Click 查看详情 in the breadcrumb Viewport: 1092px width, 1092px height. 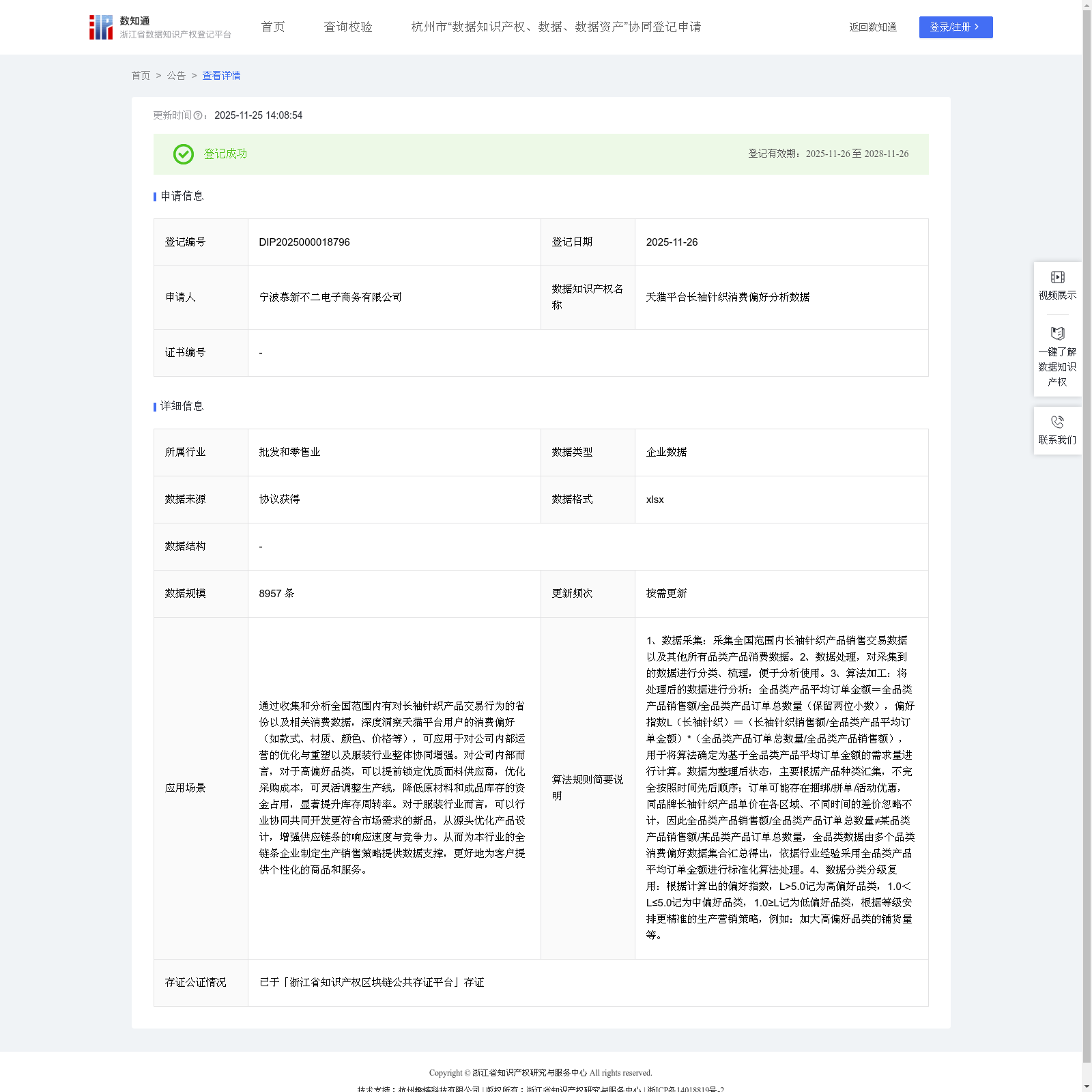point(221,76)
